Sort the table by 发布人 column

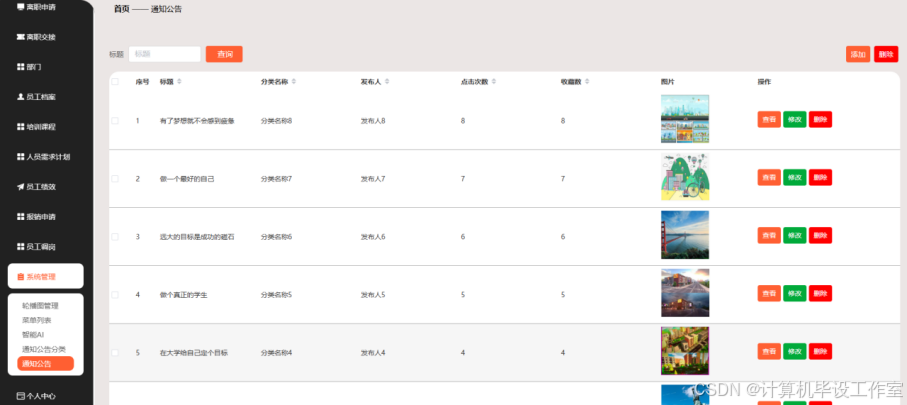pos(386,82)
